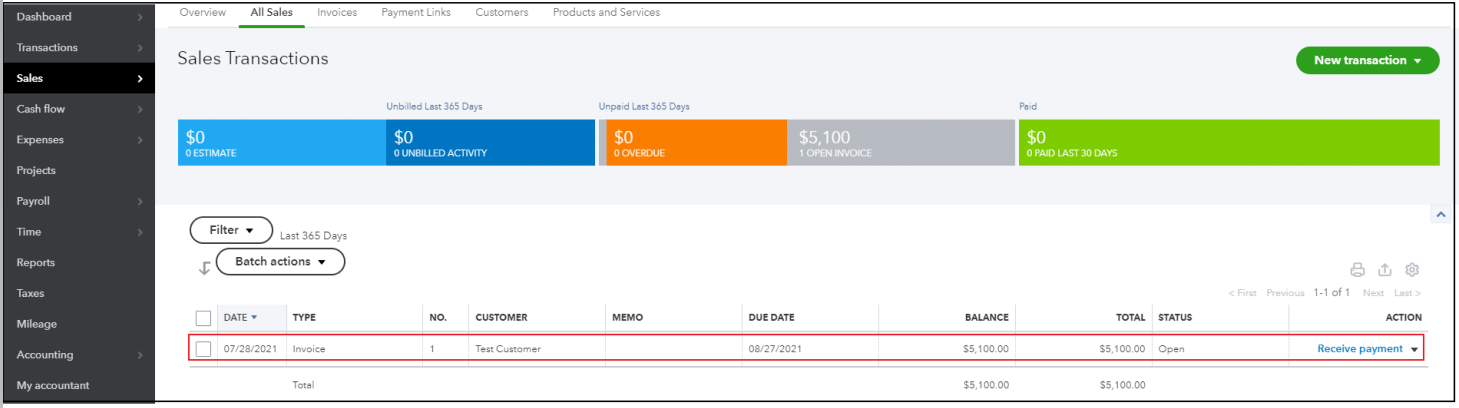Screen dimensions: 1459x408
Task: Click the $5,100 Open Invoice tile
Action: click(901, 142)
